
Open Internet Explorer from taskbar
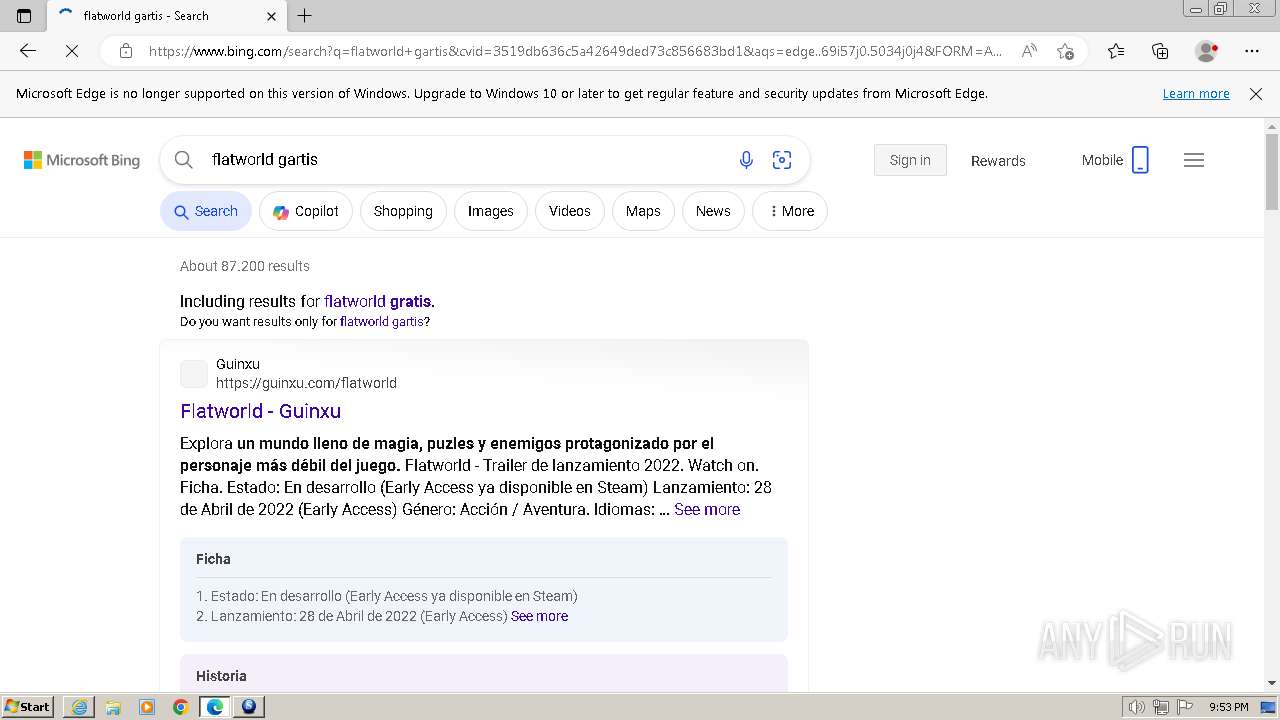pyautogui.click(x=79, y=707)
